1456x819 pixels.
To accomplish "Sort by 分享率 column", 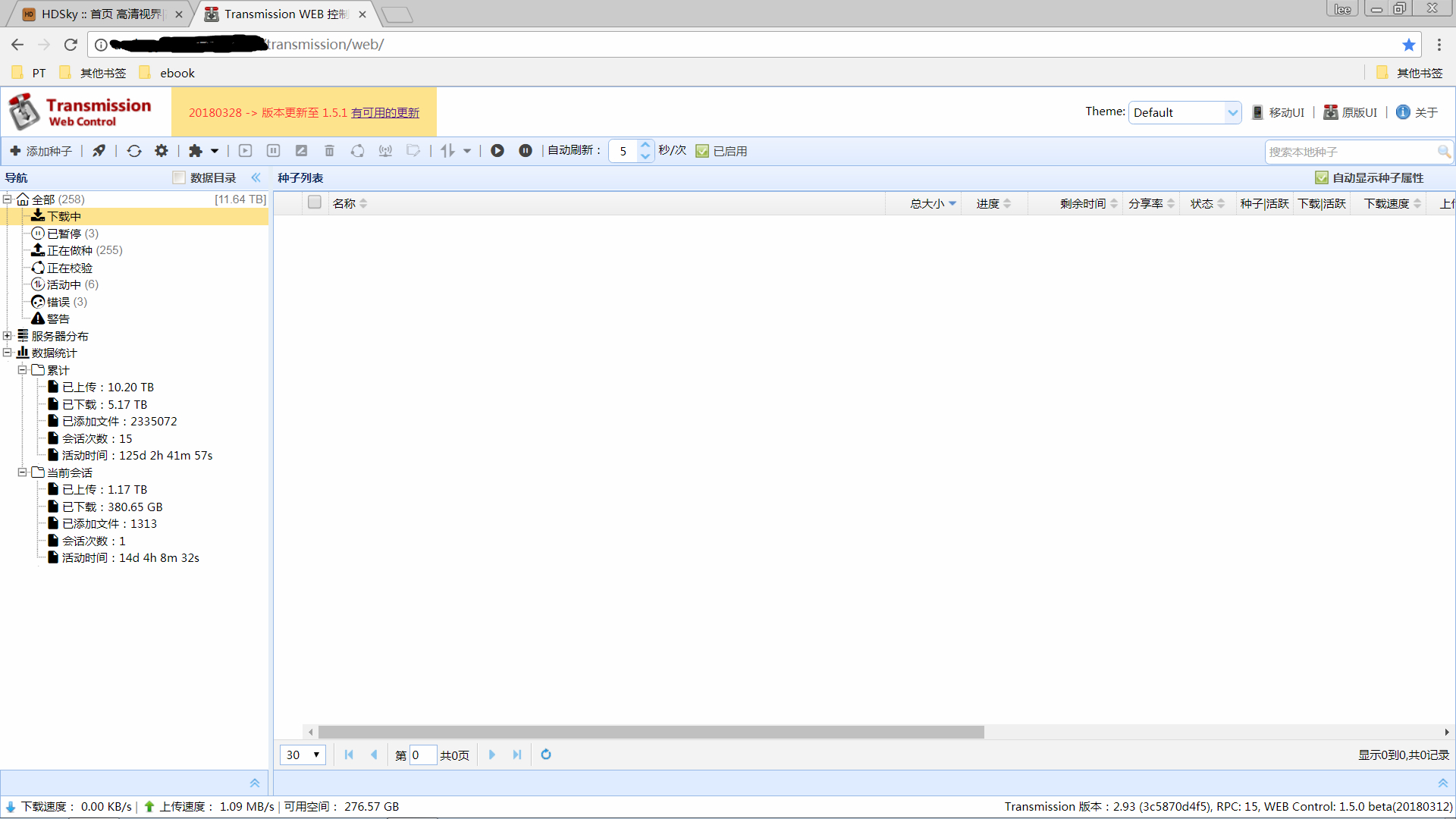I will point(1151,203).
